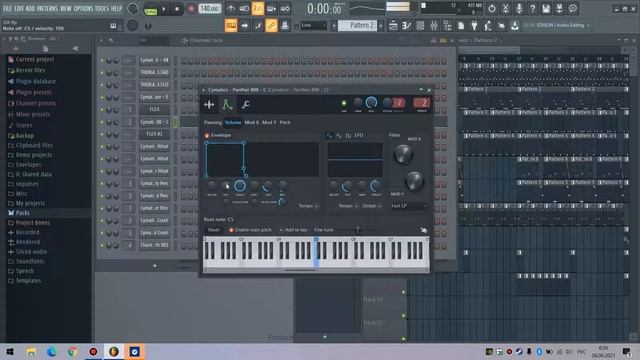This screenshot has height=360, width=640.
Task: Open the LFO Tempo dropdown
Action: (x=348, y=206)
